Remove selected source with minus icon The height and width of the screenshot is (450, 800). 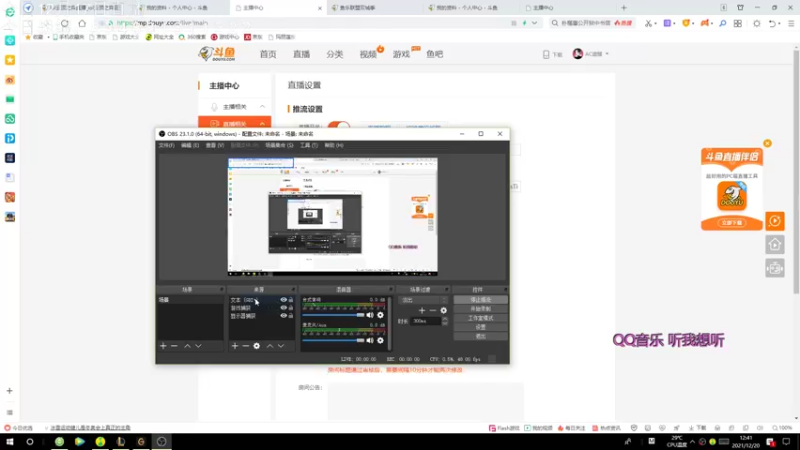tap(245, 346)
